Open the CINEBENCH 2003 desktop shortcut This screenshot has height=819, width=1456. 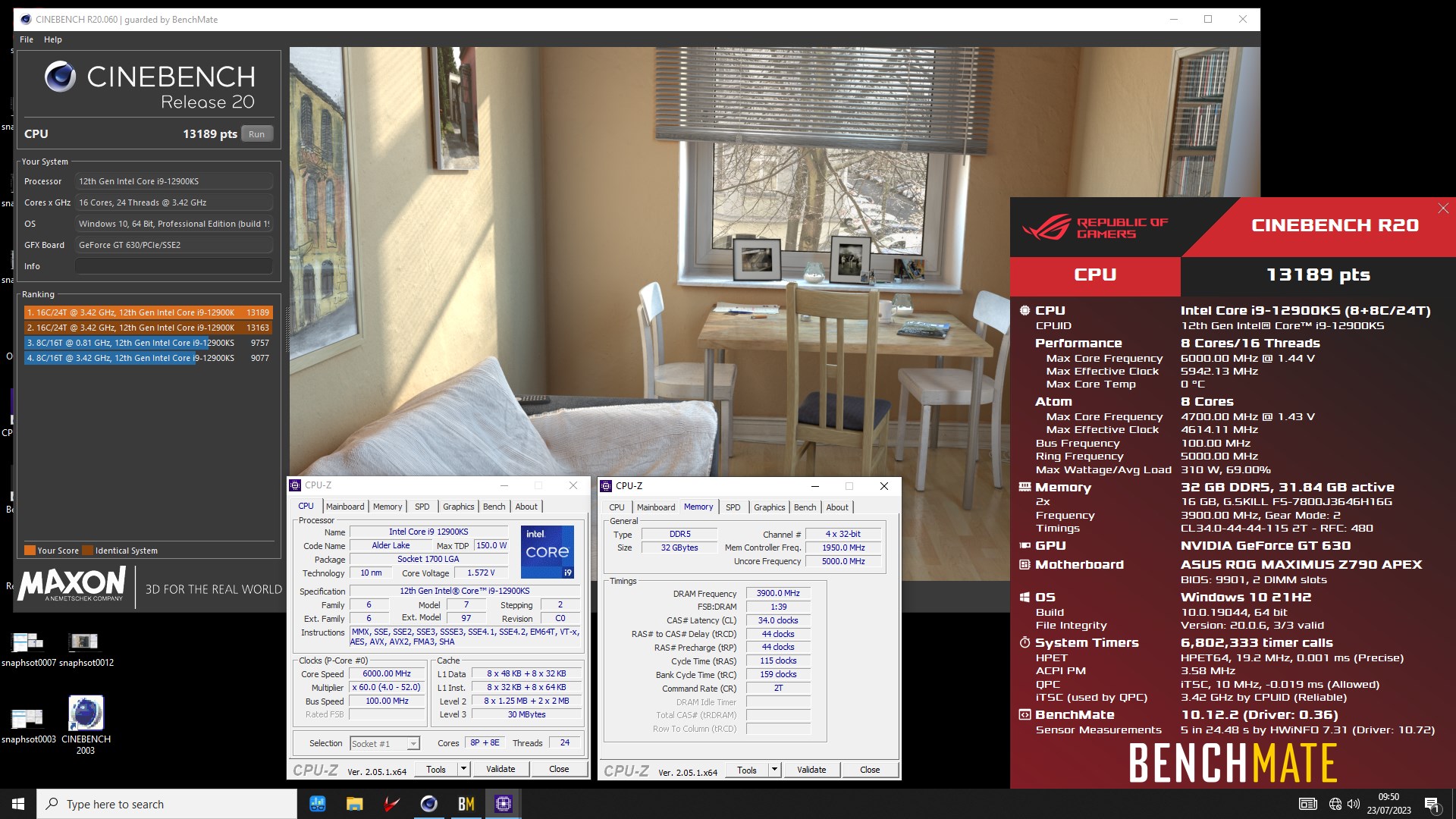86,725
